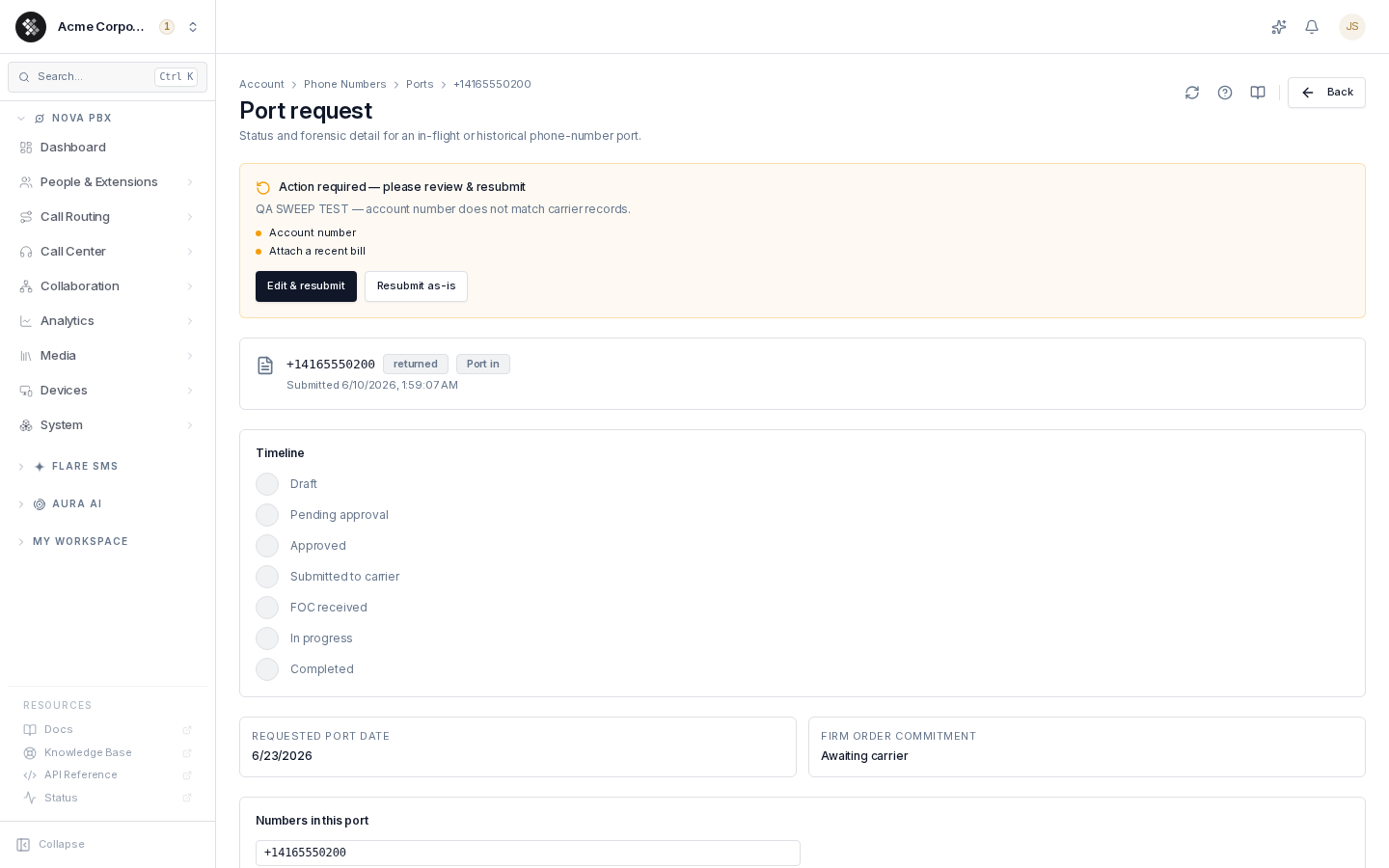
Task: Go to Ports breadcrumb
Action: click(420, 85)
